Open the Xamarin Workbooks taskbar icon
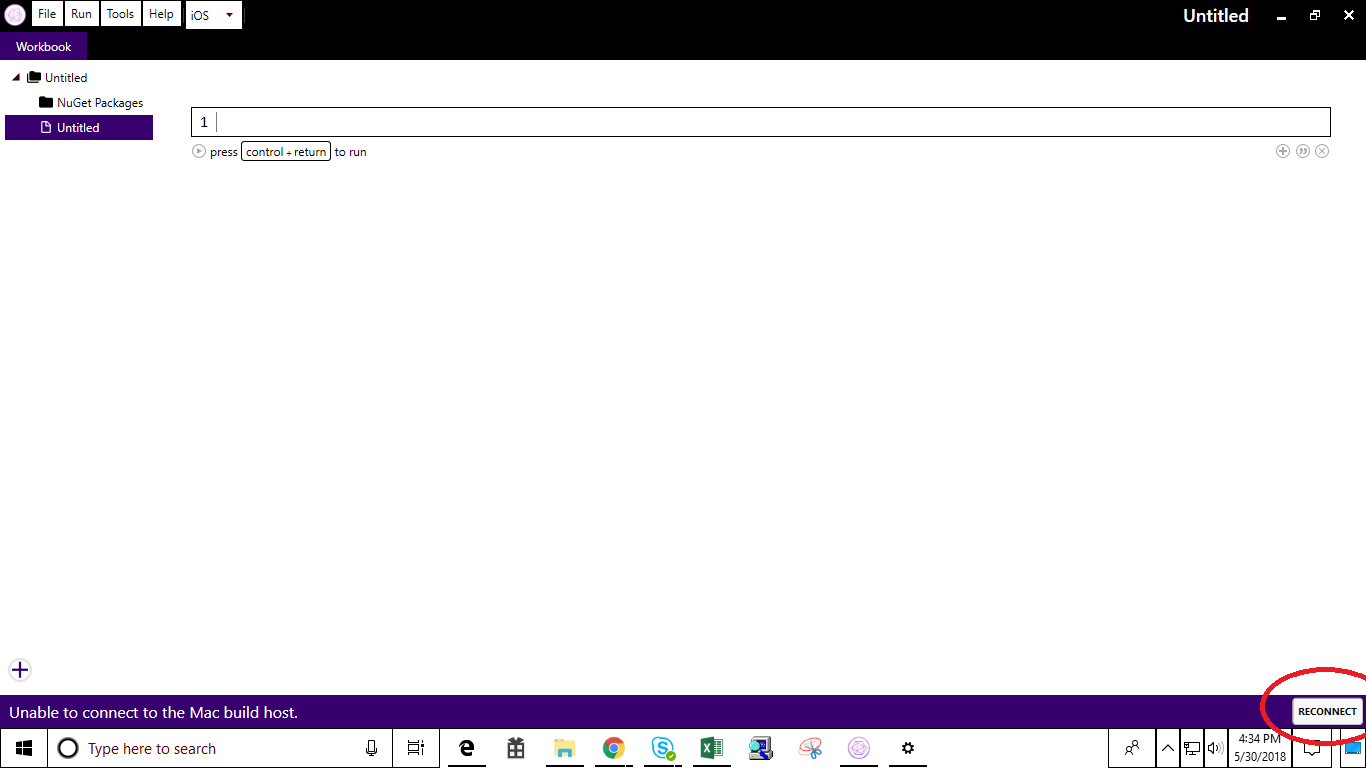The width and height of the screenshot is (1366, 768). (859, 748)
